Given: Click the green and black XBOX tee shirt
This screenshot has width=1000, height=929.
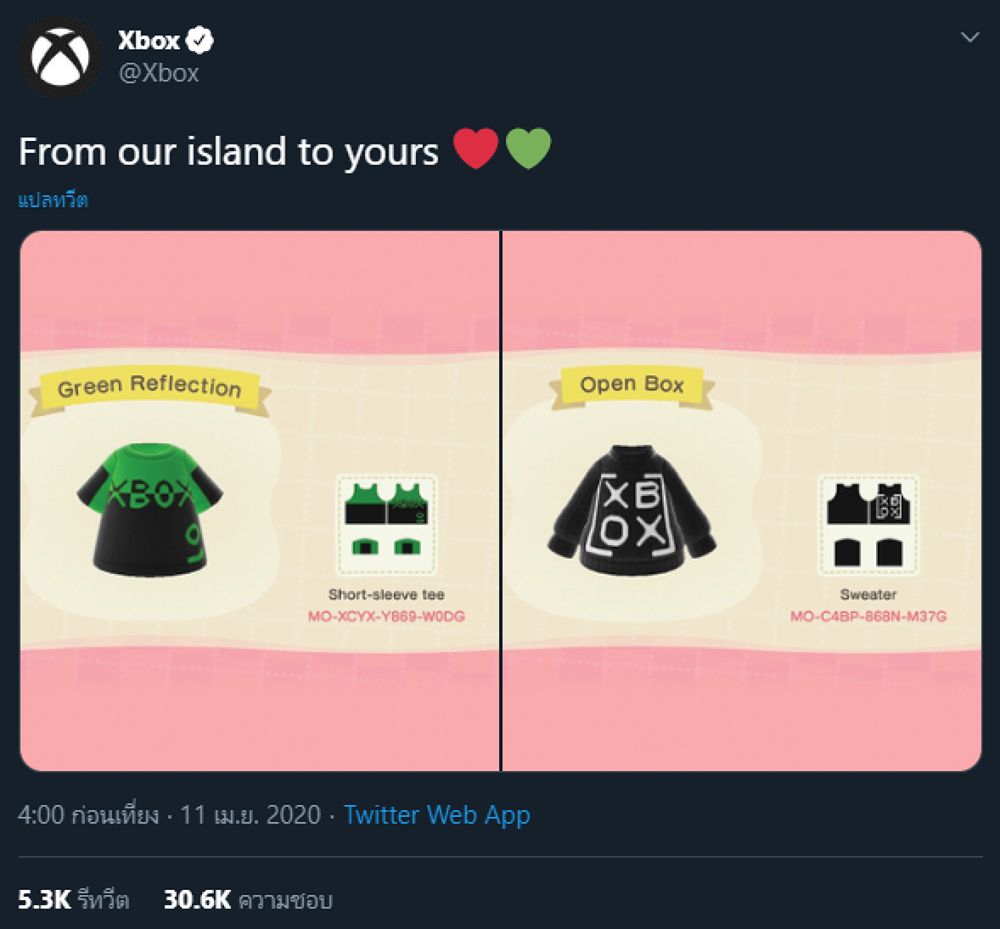Looking at the screenshot, I should [x=150, y=509].
